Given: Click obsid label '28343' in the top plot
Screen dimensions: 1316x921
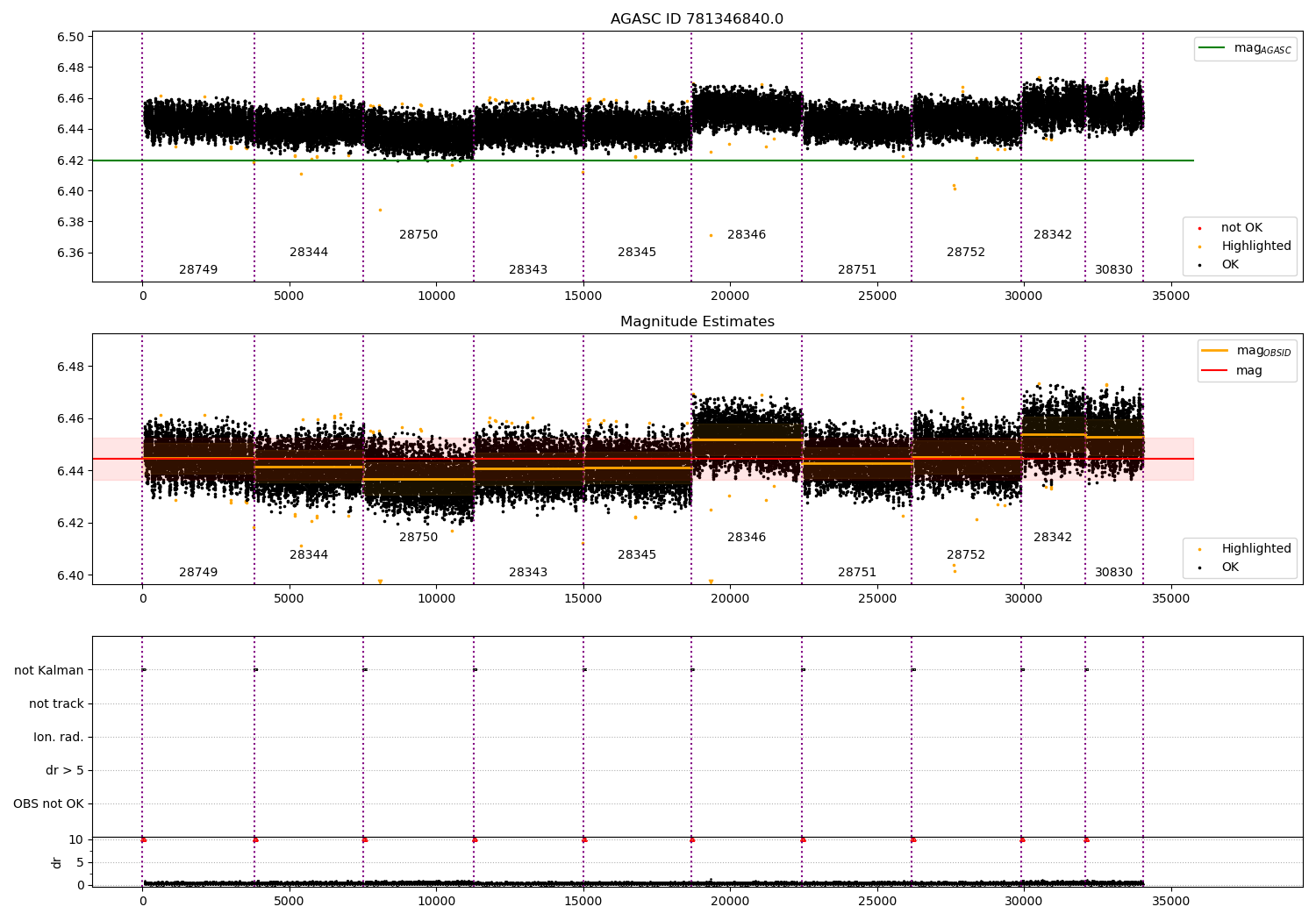Looking at the screenshot, I should pos(528,269).
